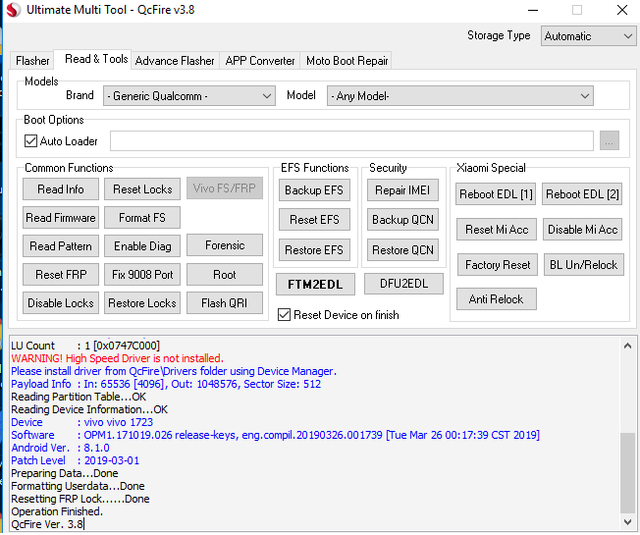640x535 pixels.
Task: Open the Storage Type dropdown
Action: 588,36
